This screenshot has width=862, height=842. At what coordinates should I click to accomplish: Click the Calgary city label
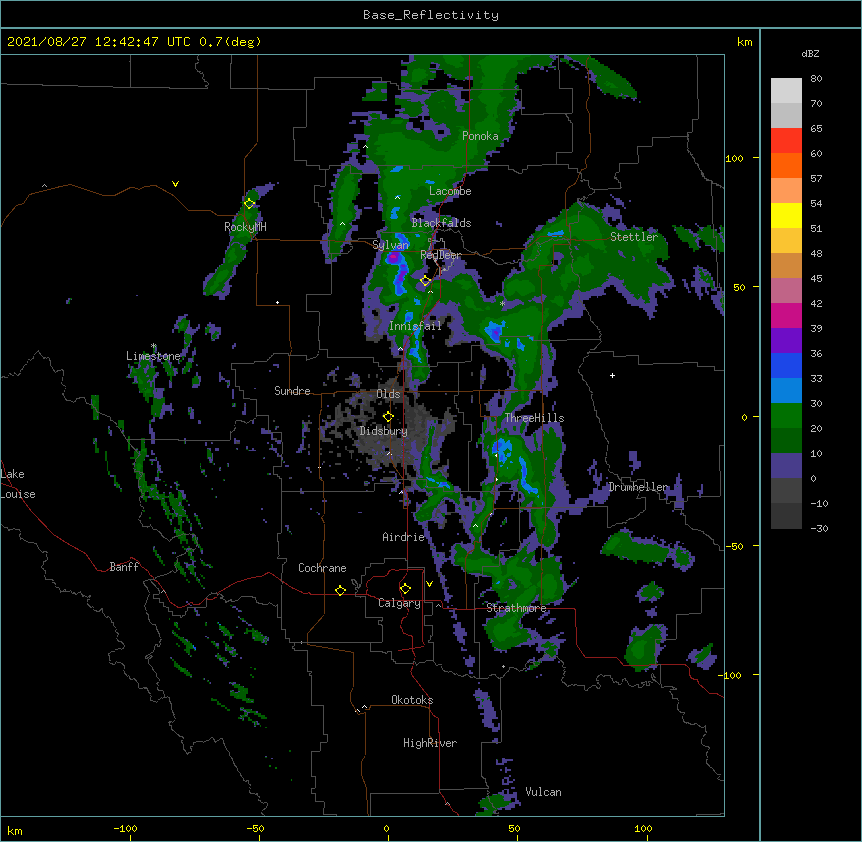coord(399,603)
